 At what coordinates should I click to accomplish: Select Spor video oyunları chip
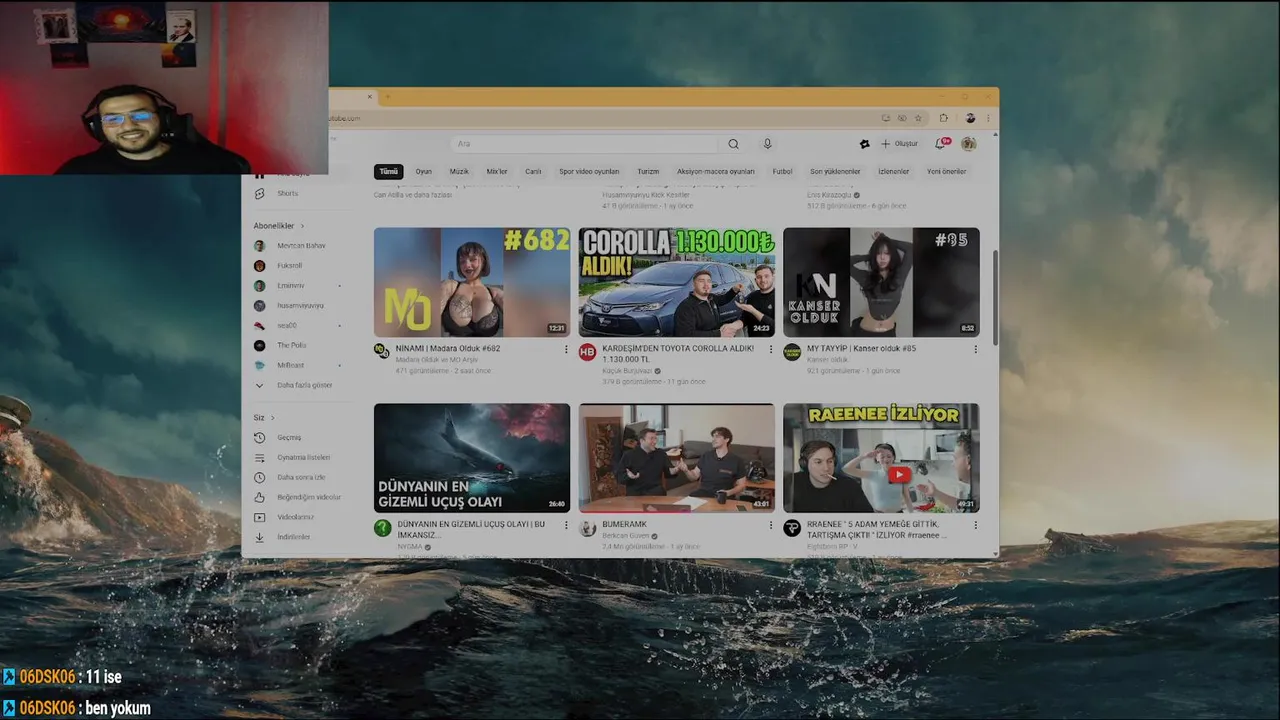pos(589,171)
